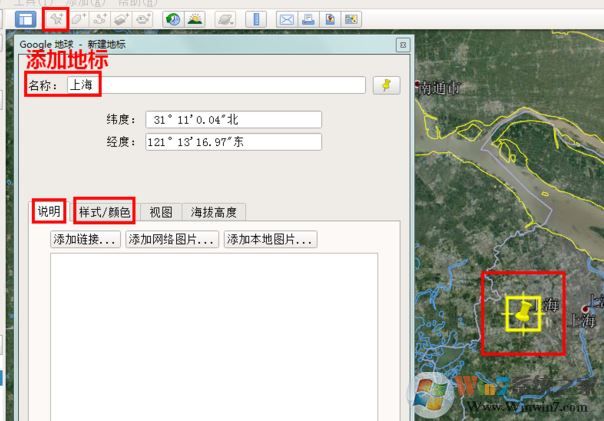Click the View in Google Maps icon

click(351, 19)
